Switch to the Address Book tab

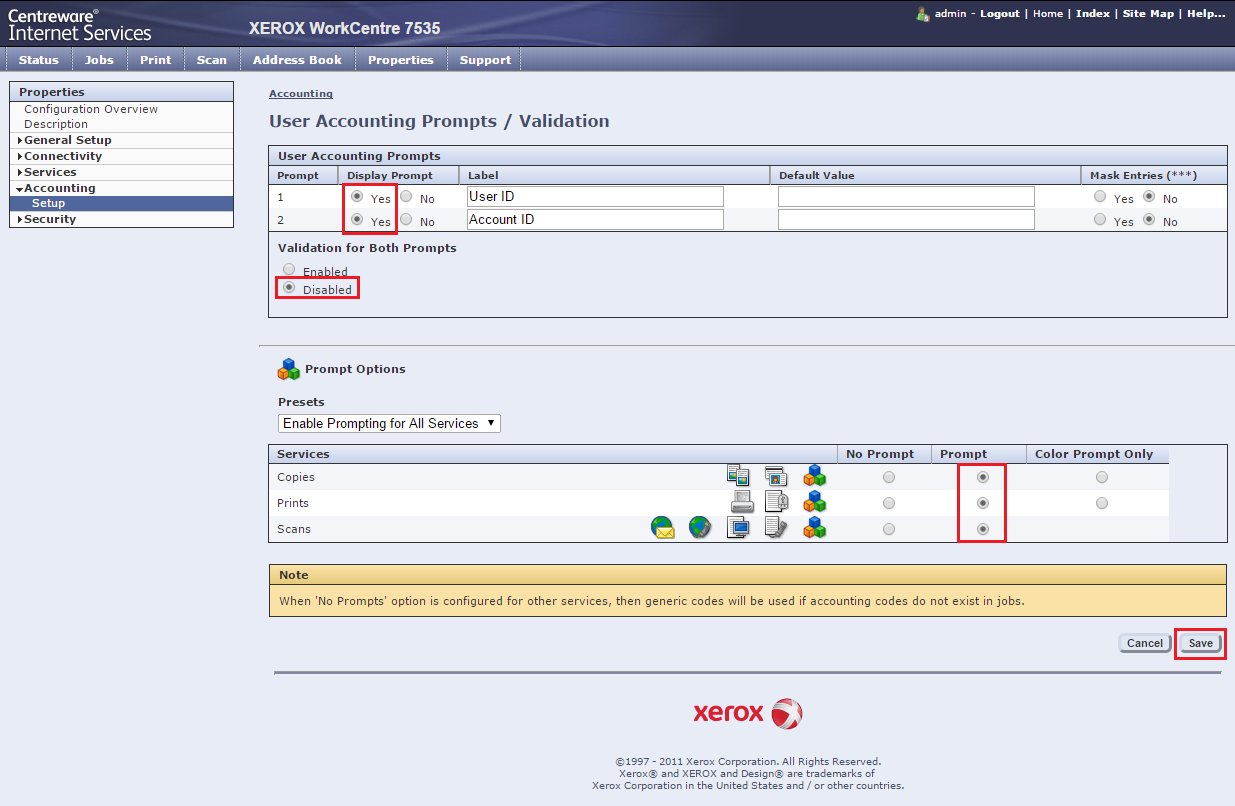coord(297,60)
